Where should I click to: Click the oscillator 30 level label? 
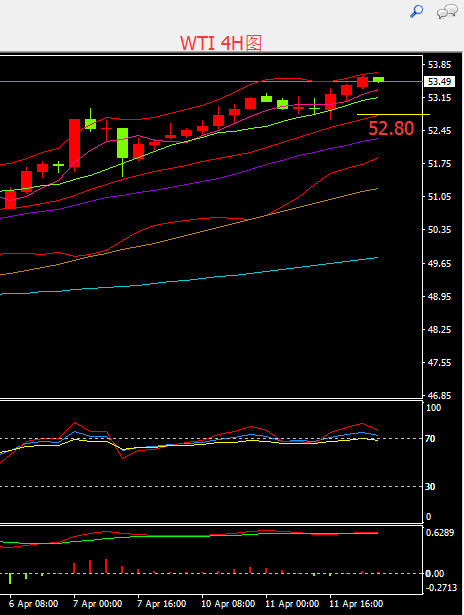(430, 487)
